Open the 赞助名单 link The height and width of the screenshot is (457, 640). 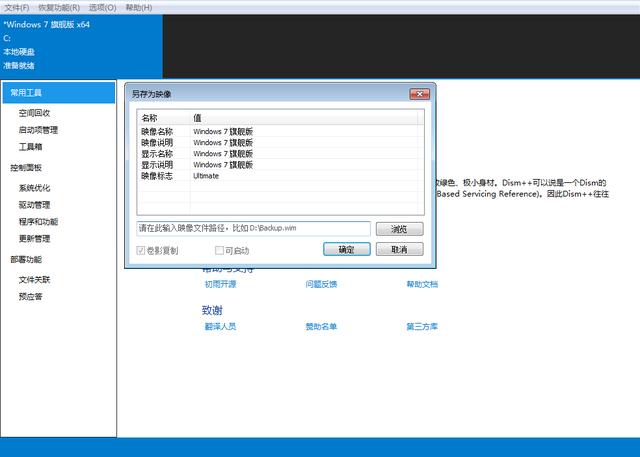321,326
